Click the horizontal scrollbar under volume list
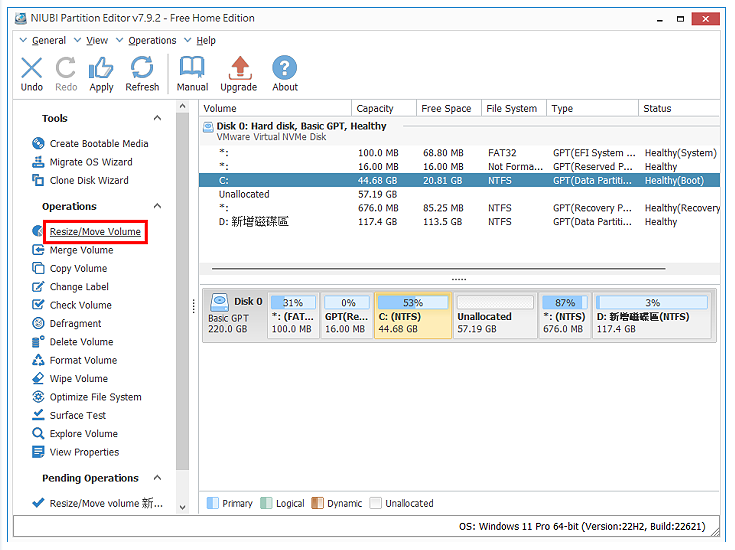 pyautogui.click(x=438, y=269)
